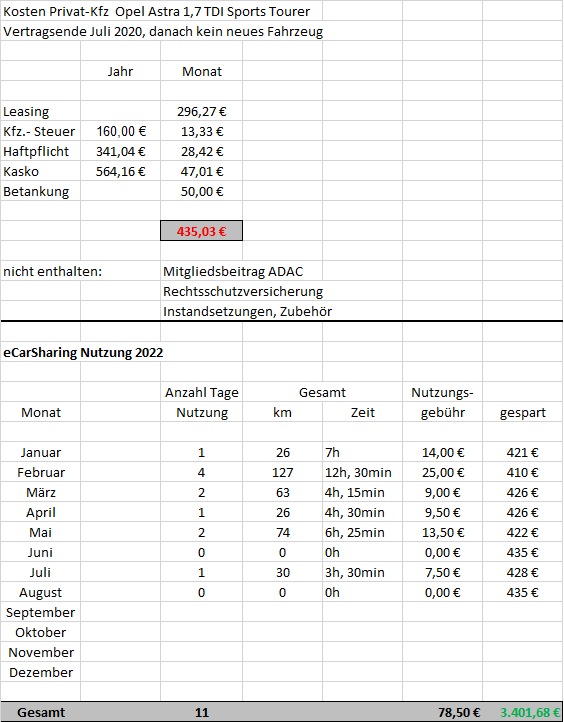
Task: Click the Dezember month label
Action: (x=41, y=672)
